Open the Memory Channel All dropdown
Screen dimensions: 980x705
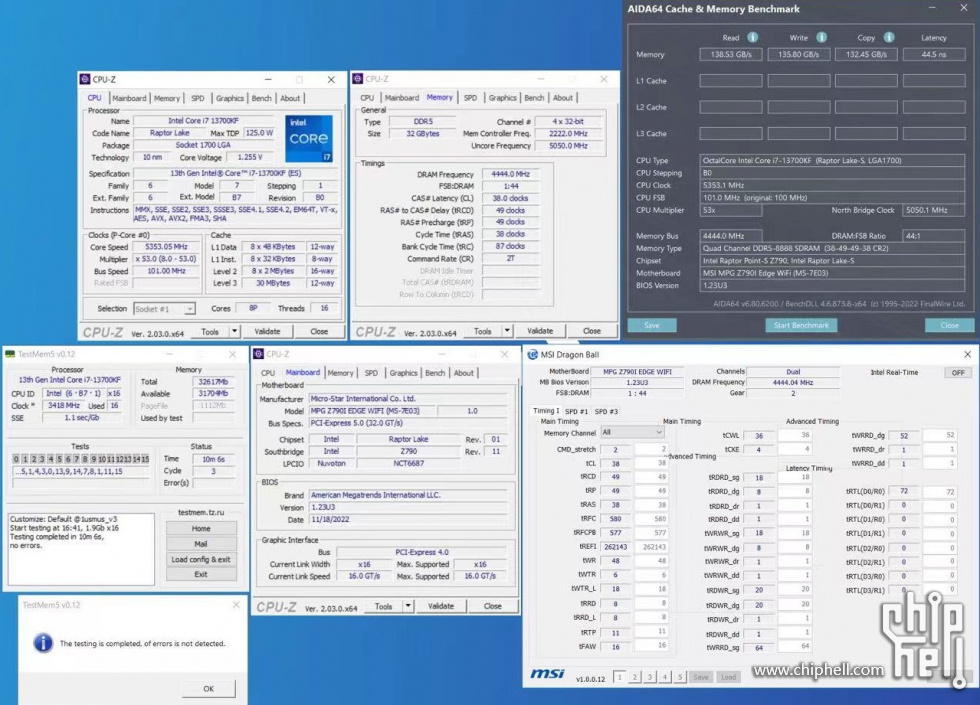click(x=631, y=432)
